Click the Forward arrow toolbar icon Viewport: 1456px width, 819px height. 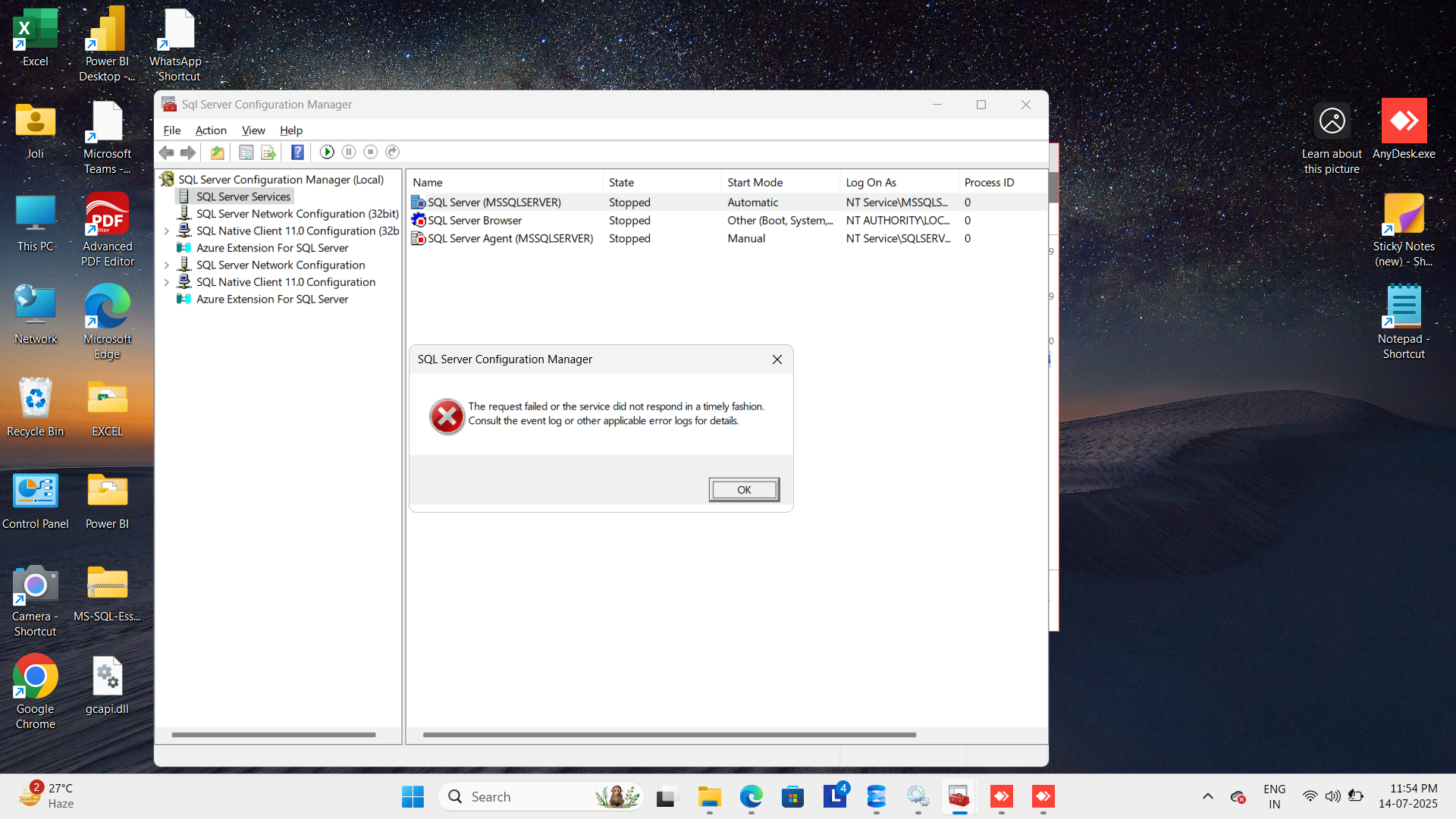(187, 152)
